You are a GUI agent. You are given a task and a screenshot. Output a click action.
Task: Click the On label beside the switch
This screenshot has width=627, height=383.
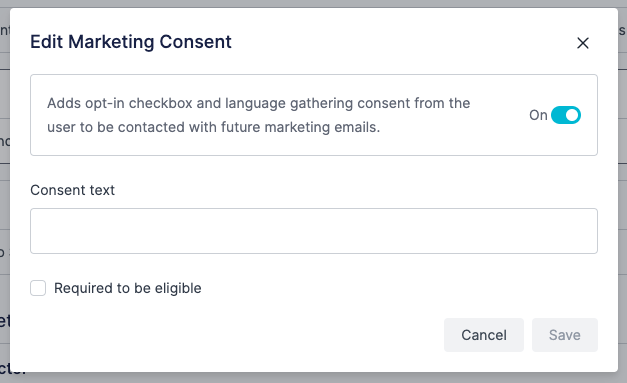coord(538,115)
